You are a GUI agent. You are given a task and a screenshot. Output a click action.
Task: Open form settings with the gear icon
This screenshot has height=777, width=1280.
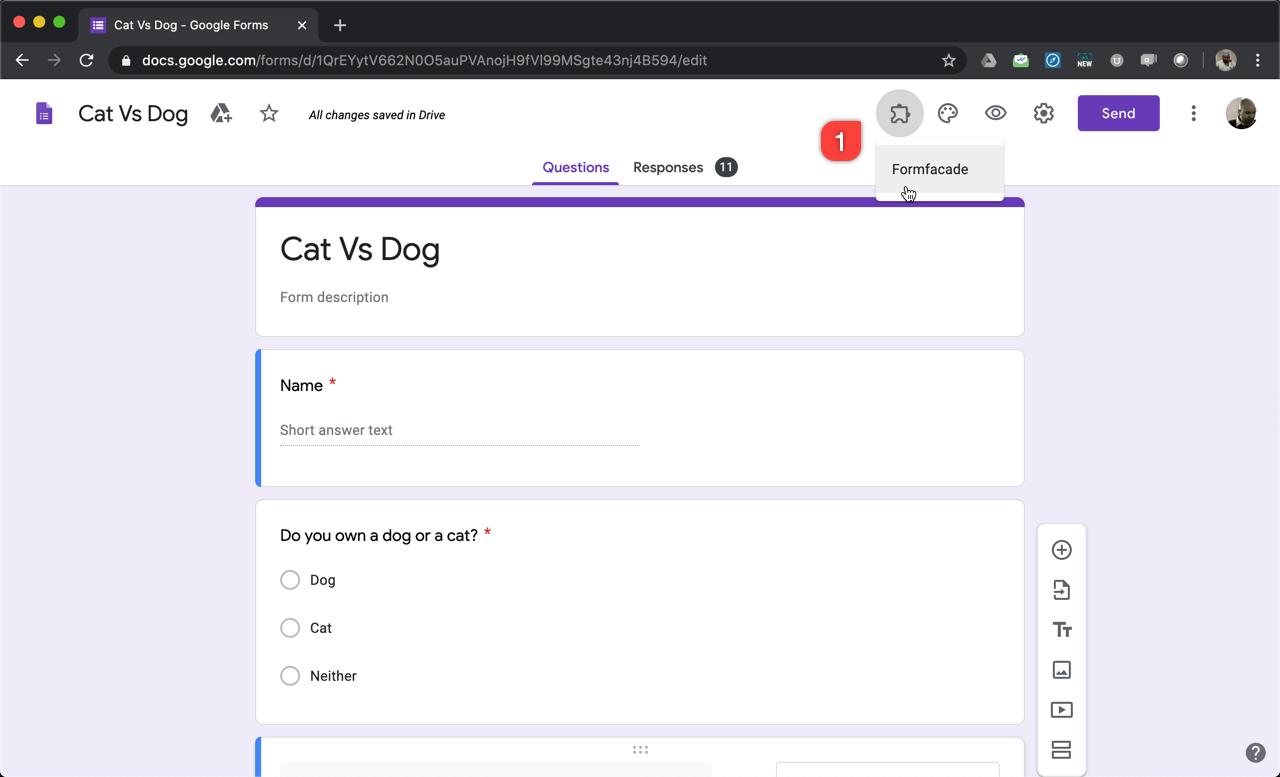point(1043,113)
